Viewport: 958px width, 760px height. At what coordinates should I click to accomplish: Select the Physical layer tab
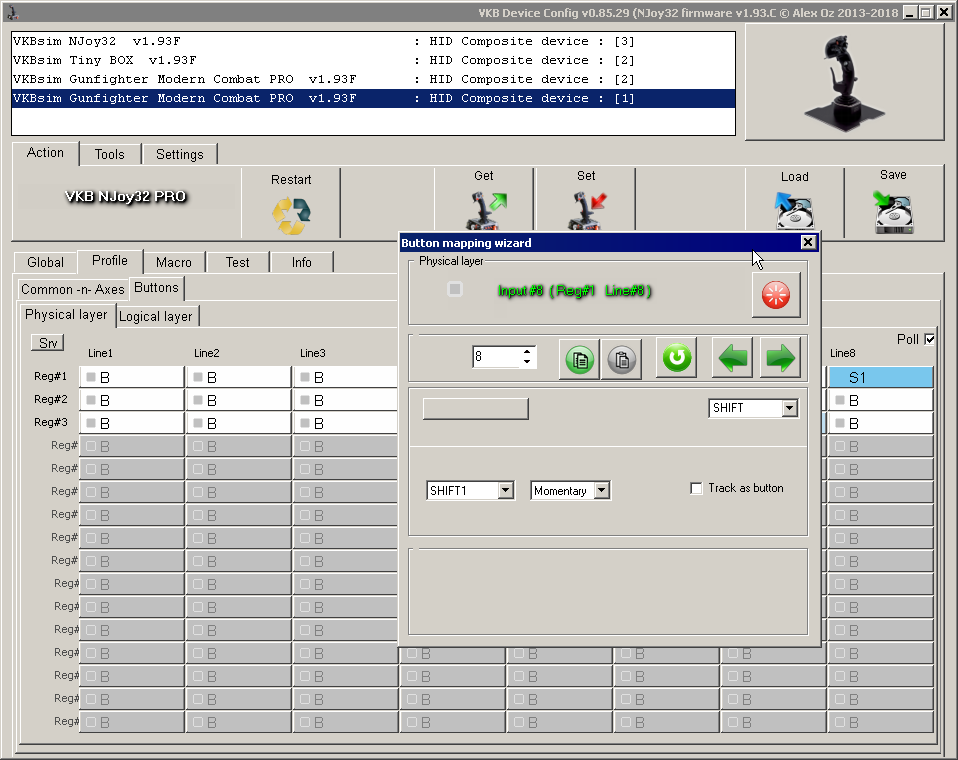(66, 315)
